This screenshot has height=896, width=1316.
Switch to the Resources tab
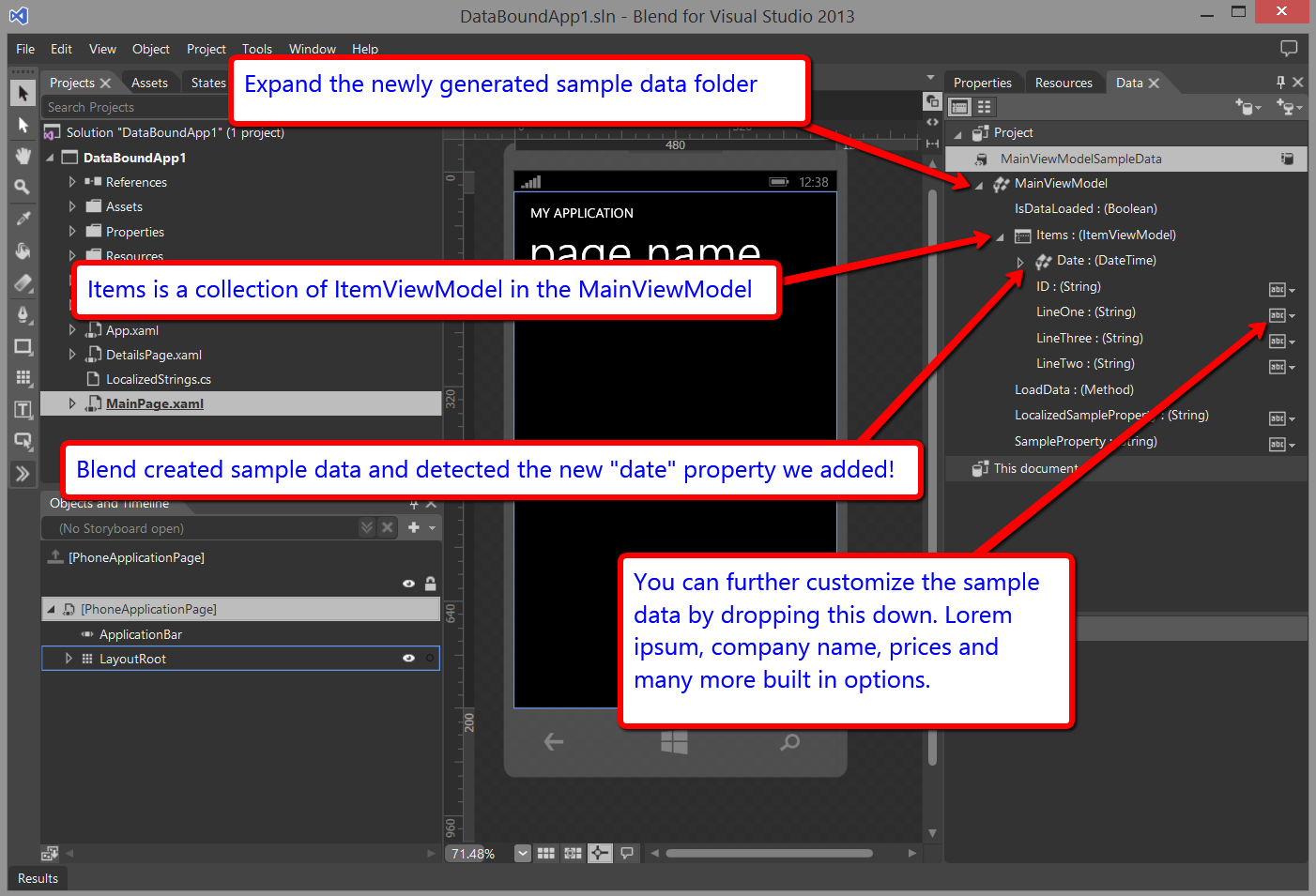(1064, 83)
